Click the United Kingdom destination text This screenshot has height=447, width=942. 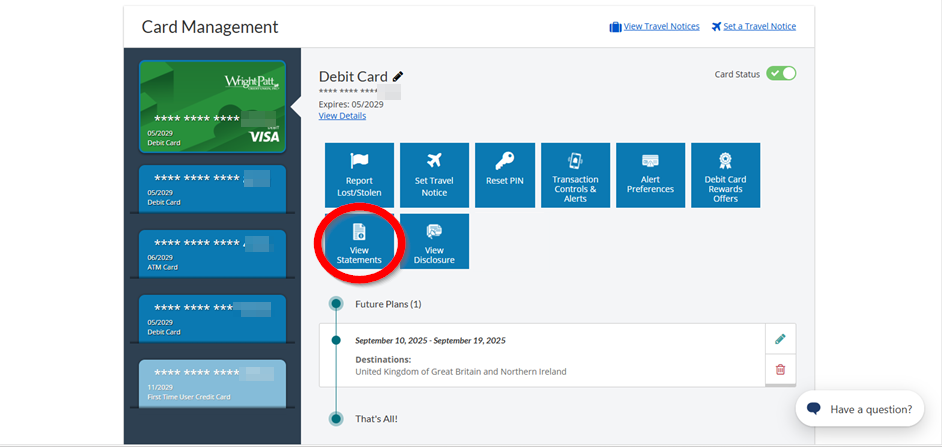[461, 372]
